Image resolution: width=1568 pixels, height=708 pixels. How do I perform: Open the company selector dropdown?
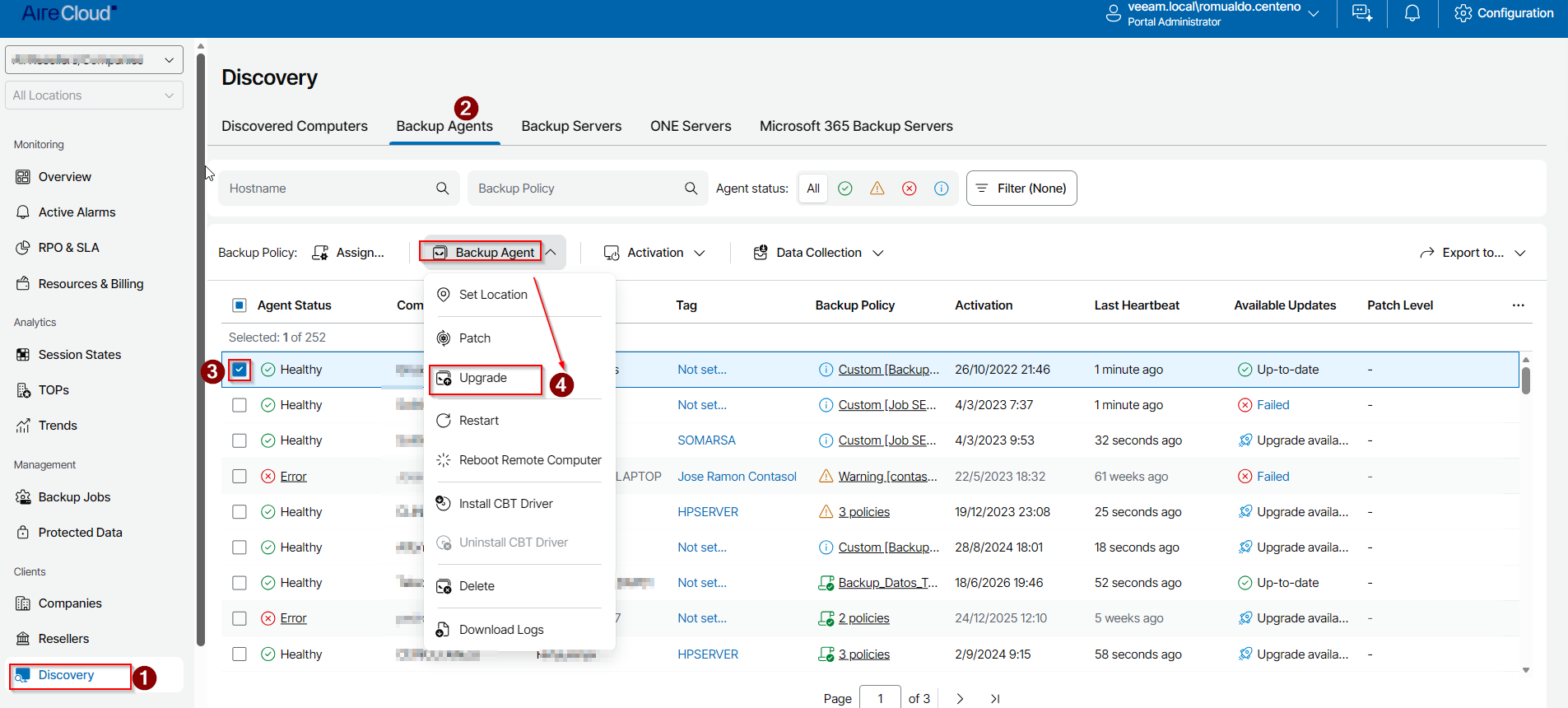(94, 60)
